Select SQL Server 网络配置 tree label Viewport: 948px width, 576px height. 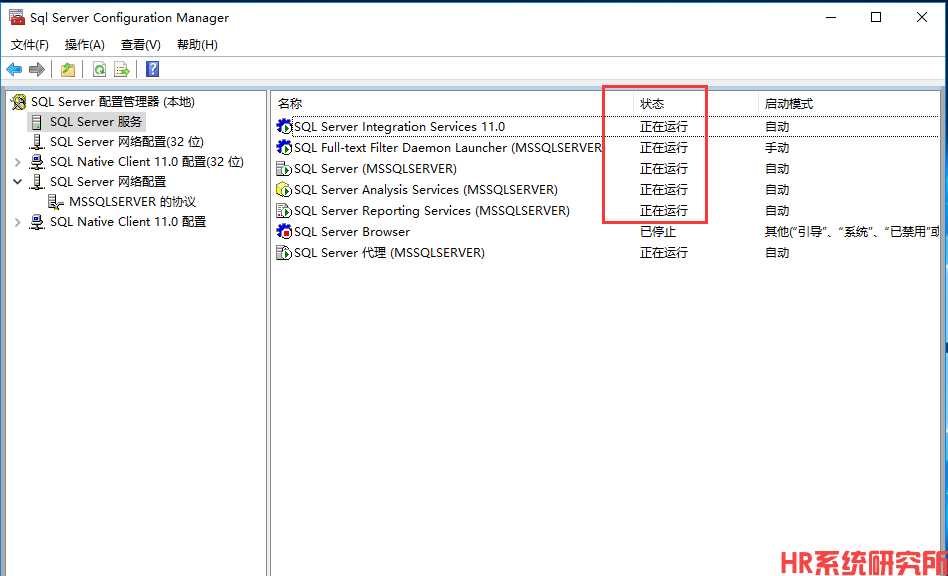tap(108, 182)
